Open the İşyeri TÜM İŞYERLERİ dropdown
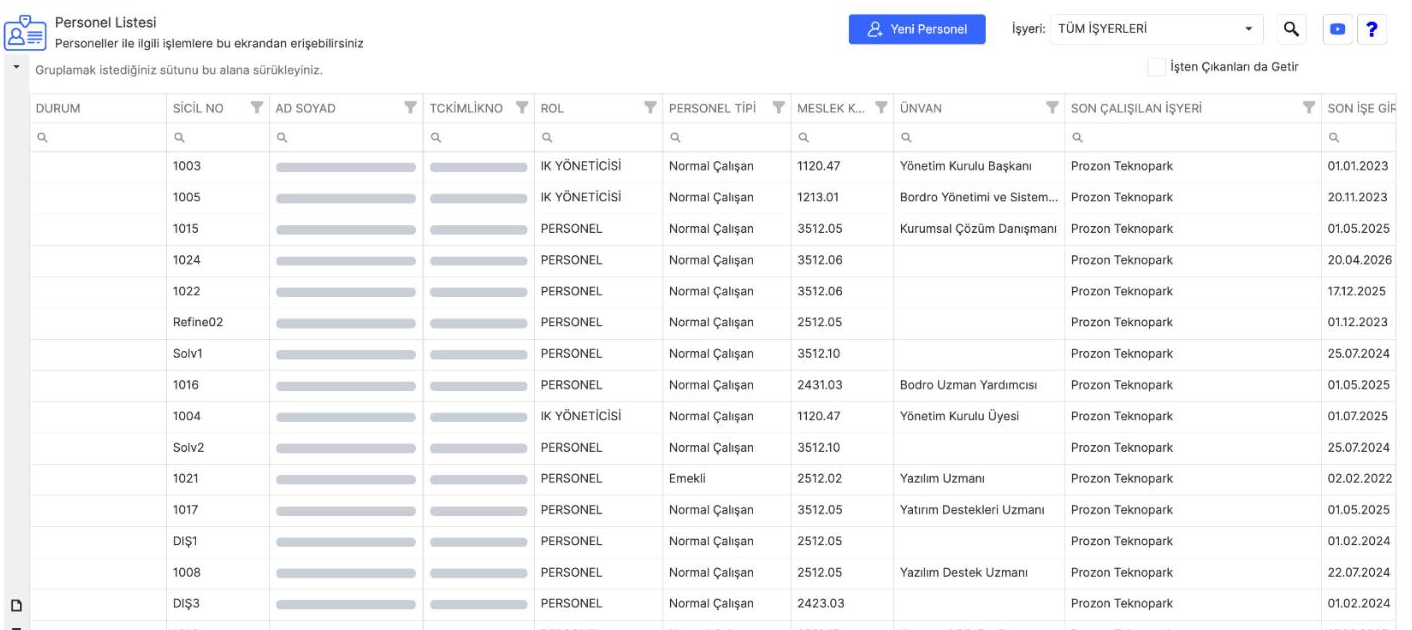This screenshot has height=630, width=1412. tap(1156, 29)
